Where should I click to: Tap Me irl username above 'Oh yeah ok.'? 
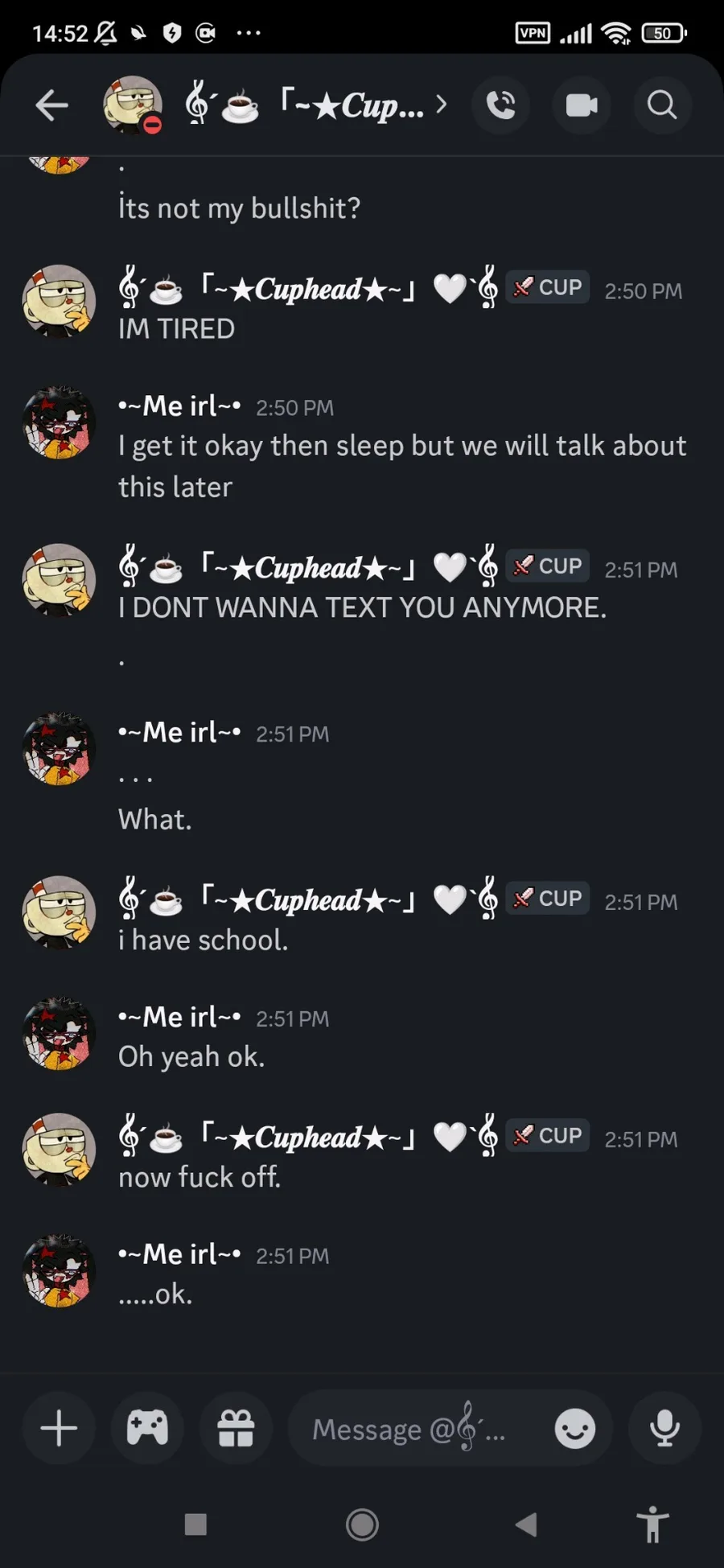[x=179, y=1017]
